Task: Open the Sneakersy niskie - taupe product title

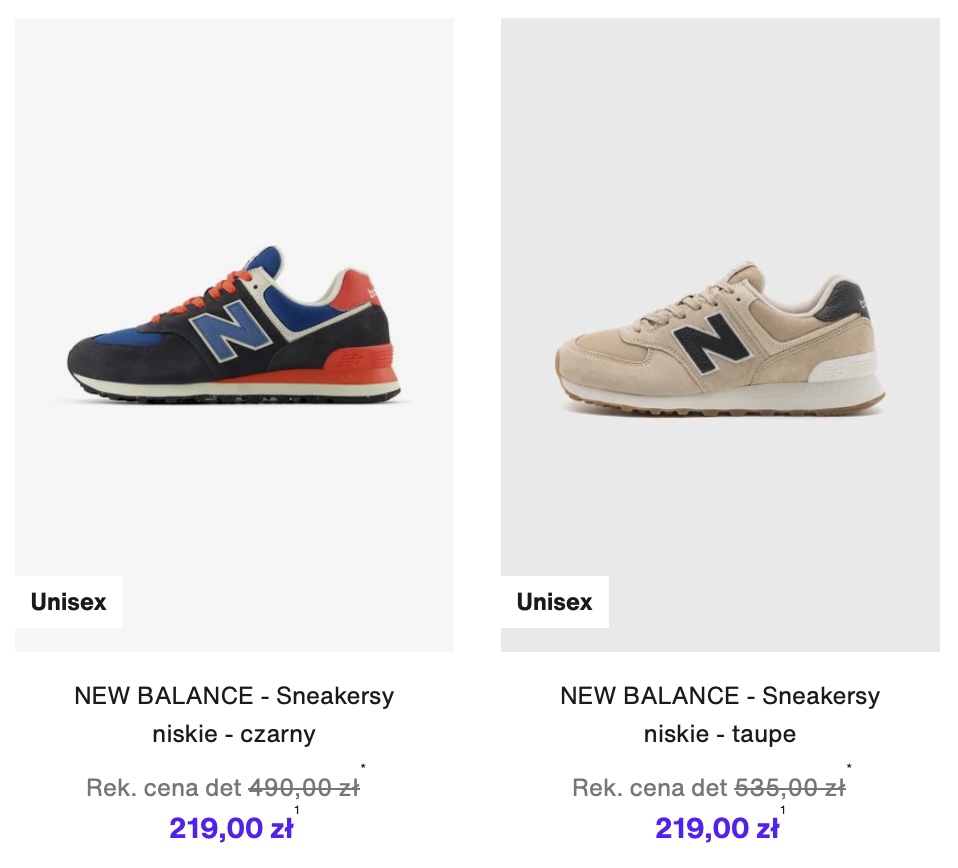Action: tap(720, 714)
